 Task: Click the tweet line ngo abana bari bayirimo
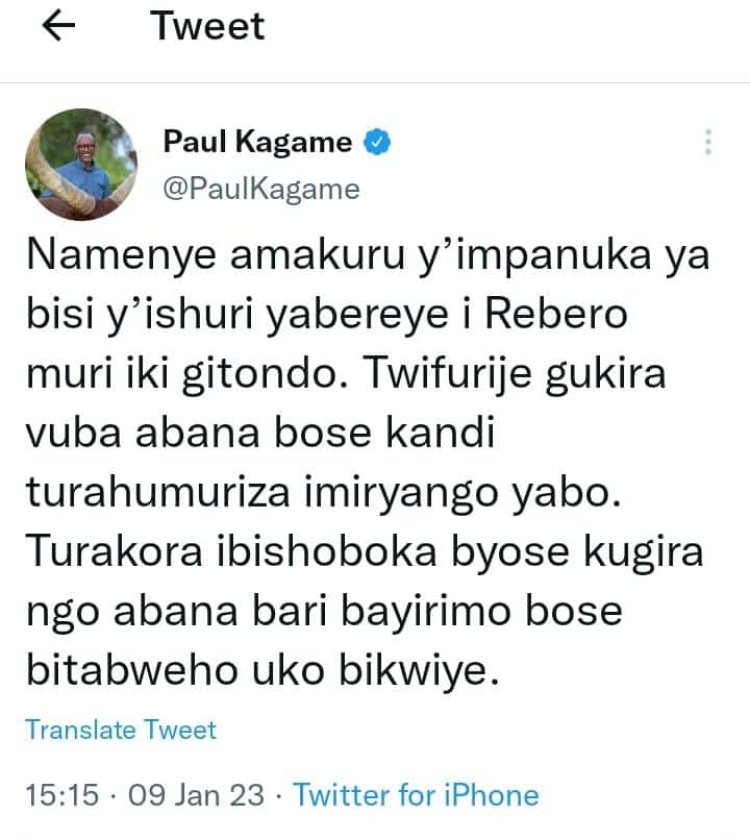click(325, 612)
